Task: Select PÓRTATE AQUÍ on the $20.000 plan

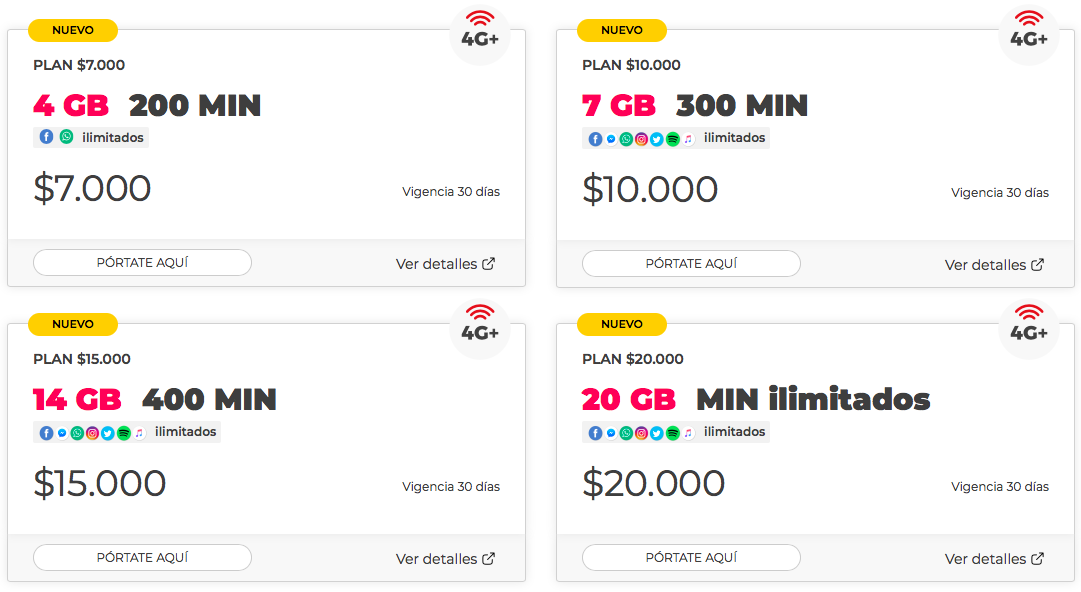Action: tap(691, 557)
